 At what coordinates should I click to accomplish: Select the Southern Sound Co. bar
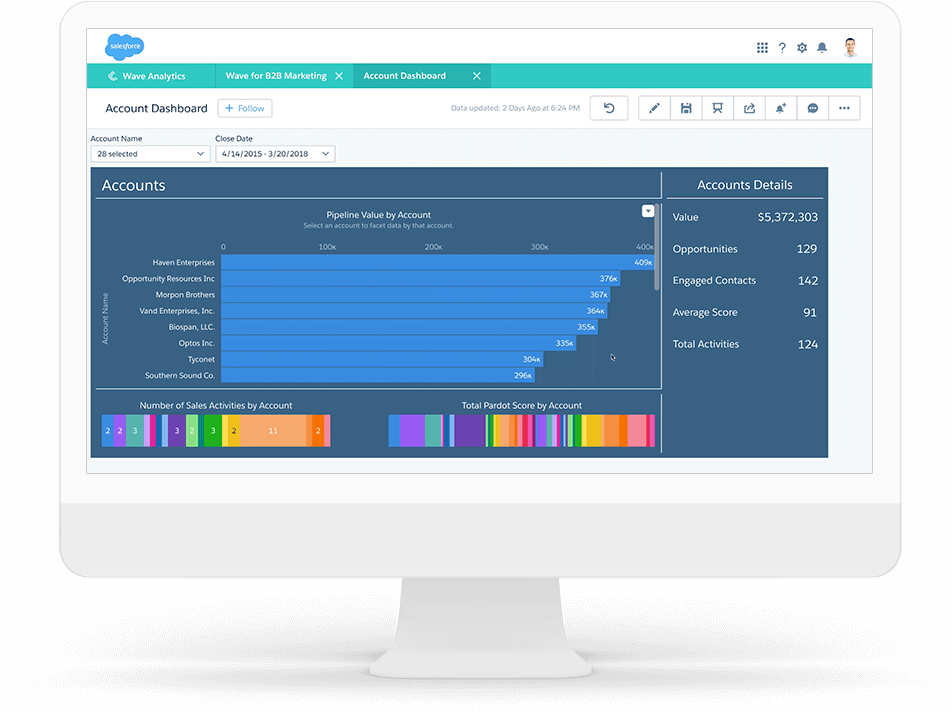click(378, 375)
